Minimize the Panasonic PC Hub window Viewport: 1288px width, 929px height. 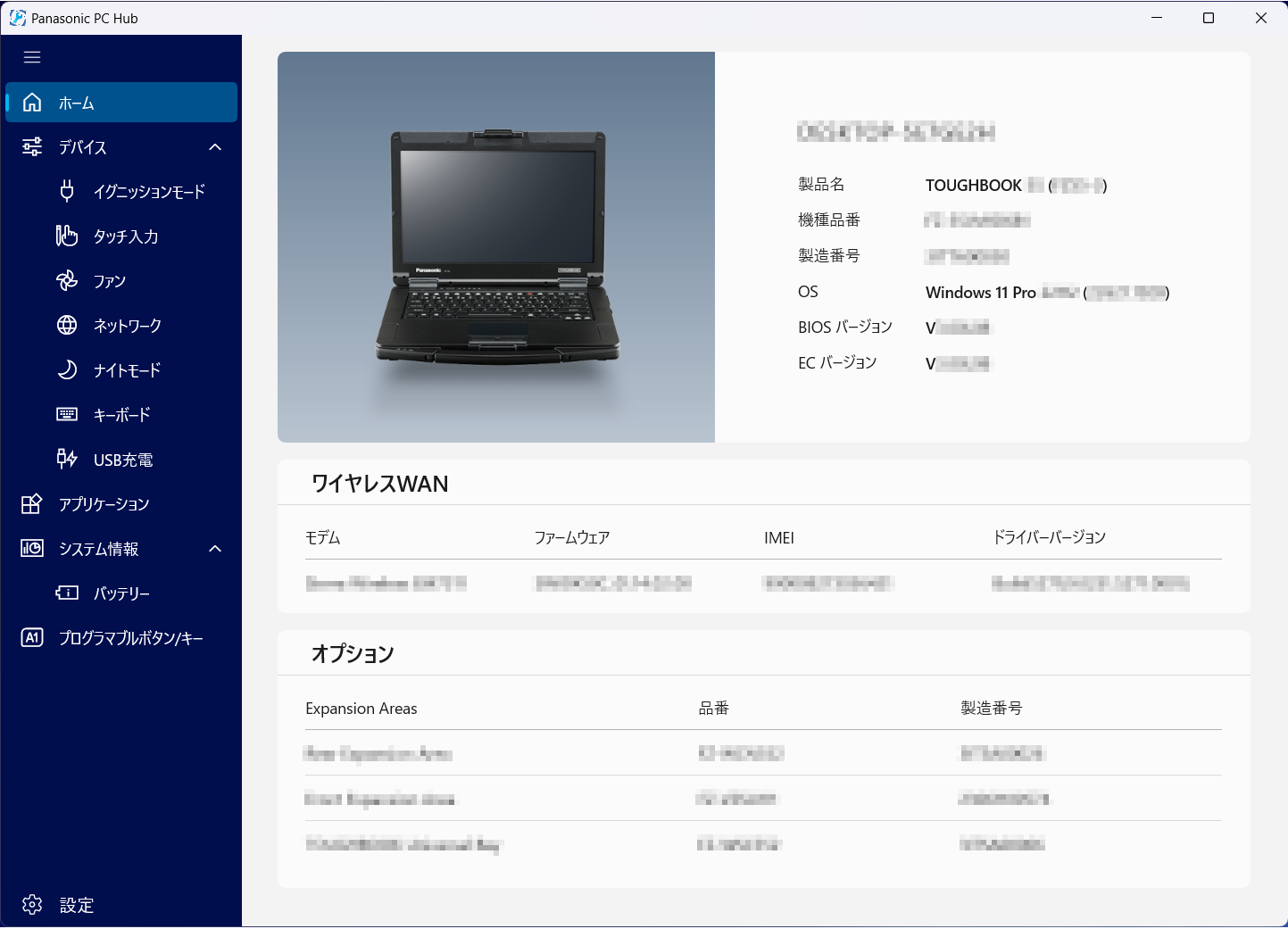[1157, 18]
